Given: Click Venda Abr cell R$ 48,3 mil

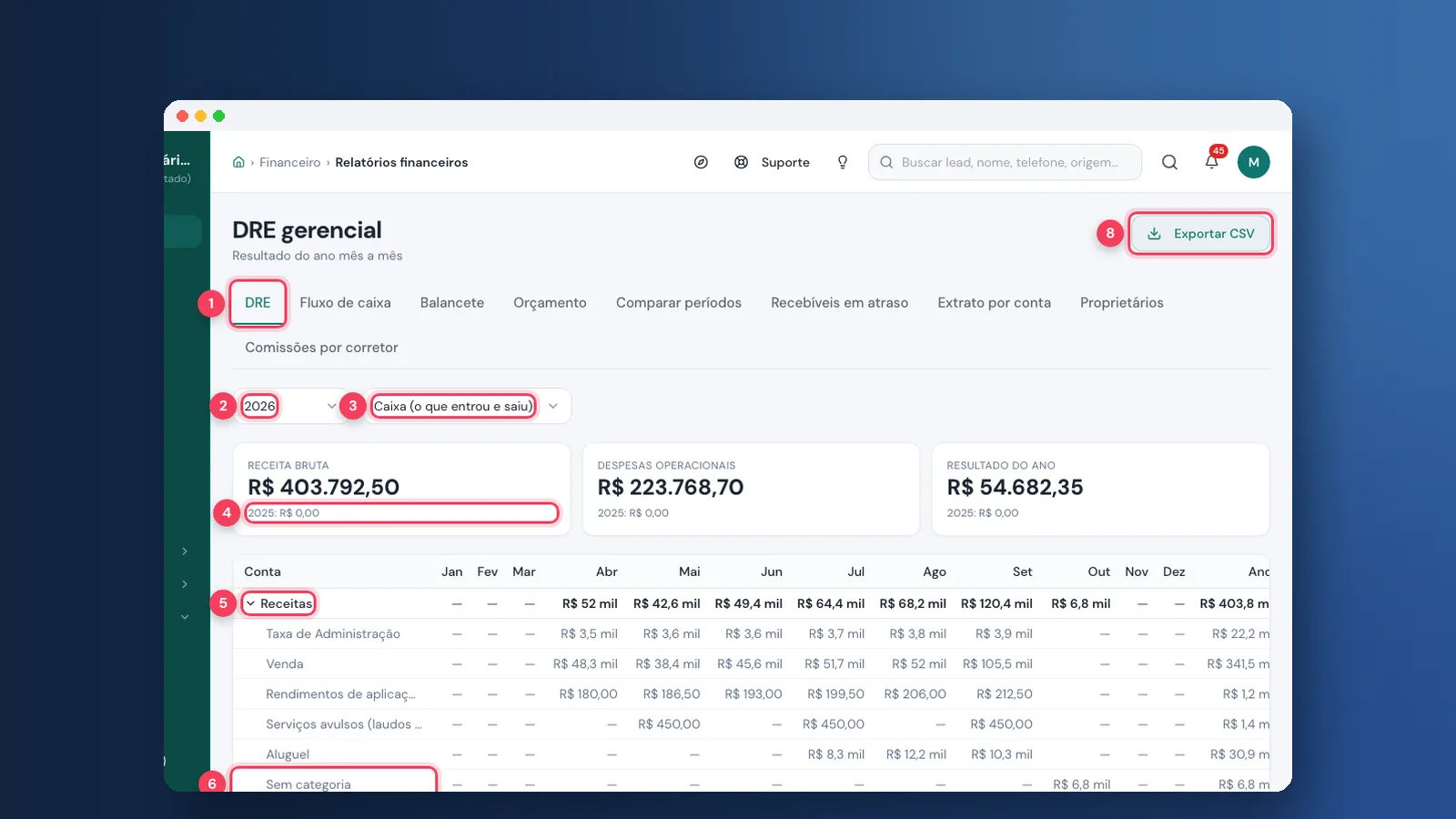Looking at the screenshot, I should point(585,663).
